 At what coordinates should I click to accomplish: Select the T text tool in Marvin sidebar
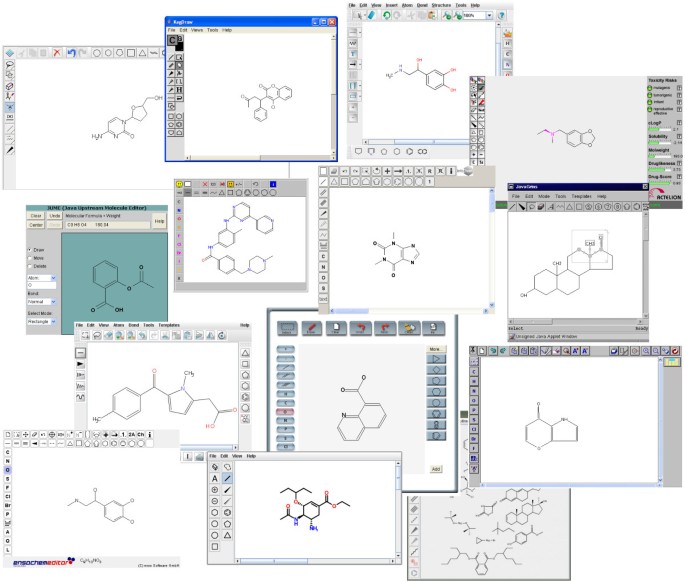(353, 54)
